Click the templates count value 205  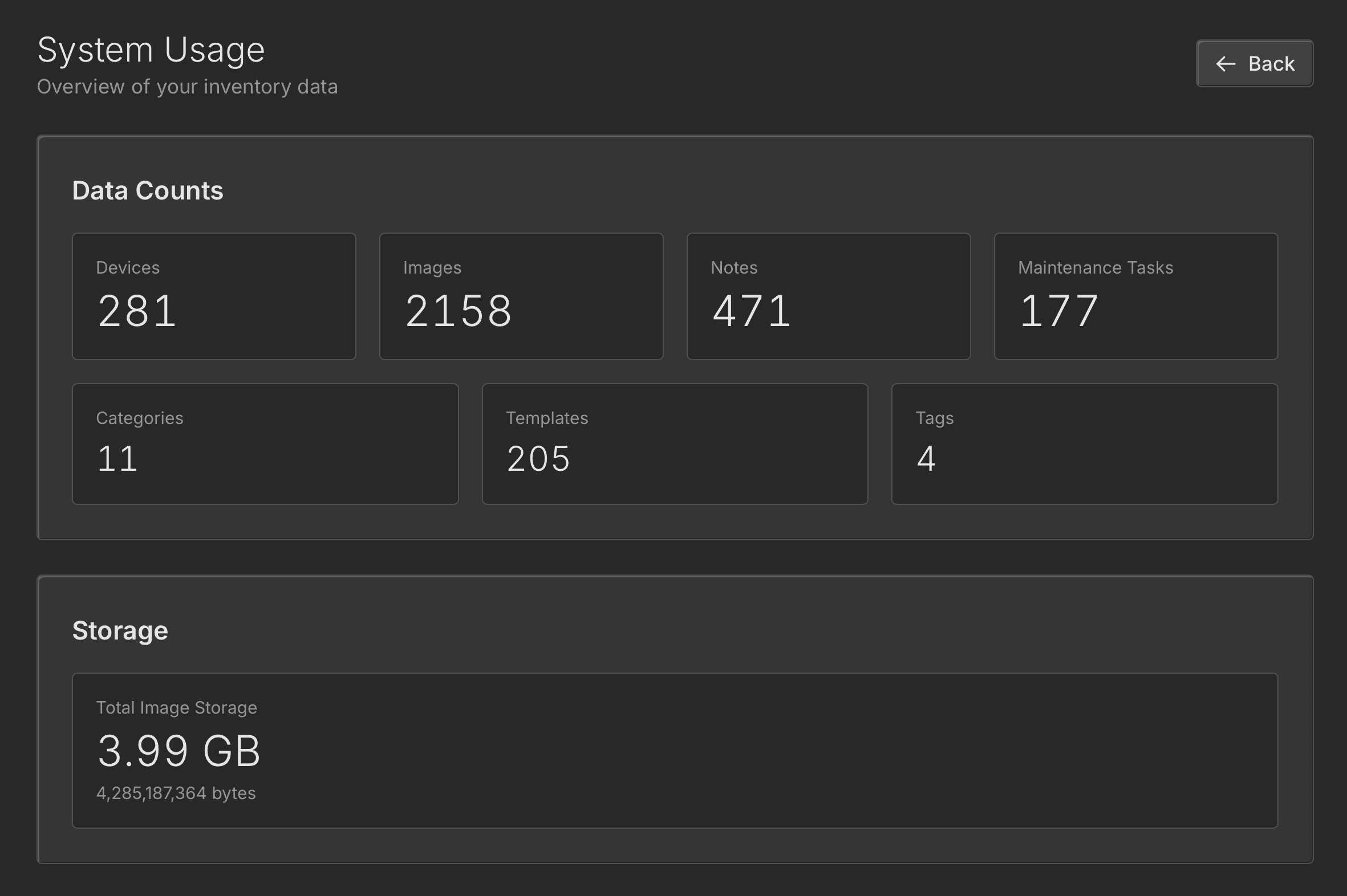tap(538, 458)
